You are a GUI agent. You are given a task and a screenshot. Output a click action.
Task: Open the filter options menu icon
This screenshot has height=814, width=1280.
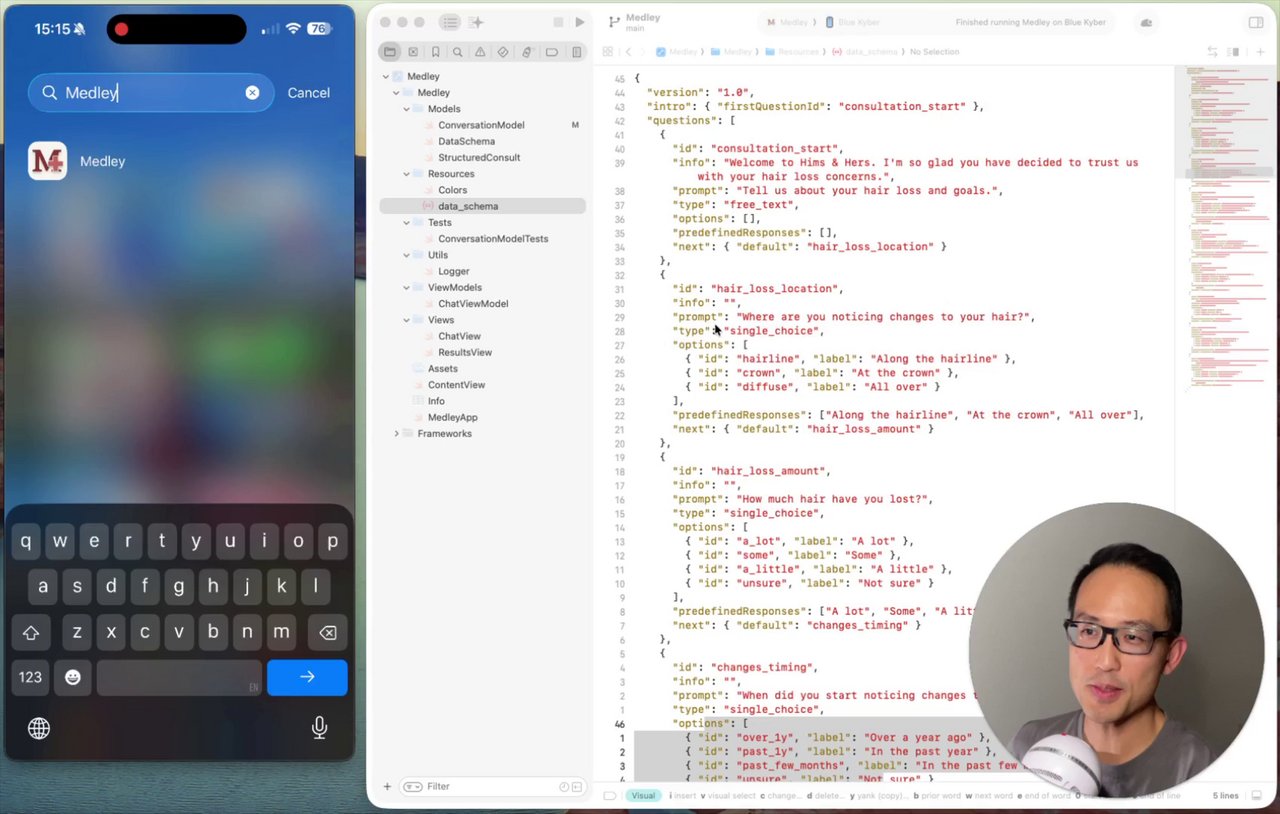tap(413, 787)
